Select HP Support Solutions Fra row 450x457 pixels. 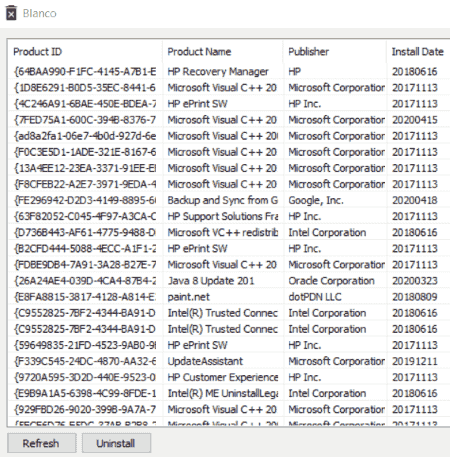click(228, 216)
